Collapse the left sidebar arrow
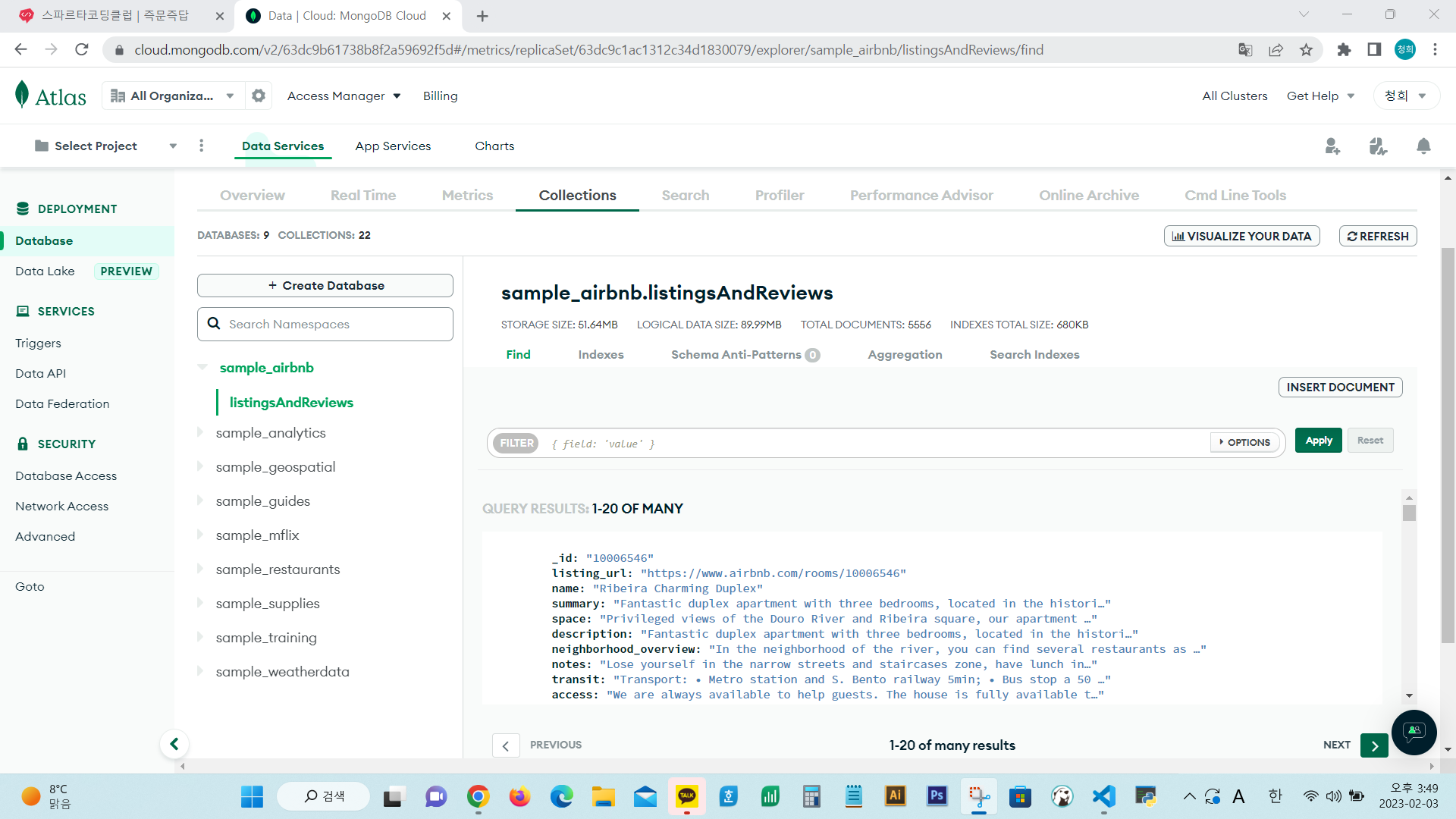The width and height of the screenshot is (1456, 819). pos(174,744)
